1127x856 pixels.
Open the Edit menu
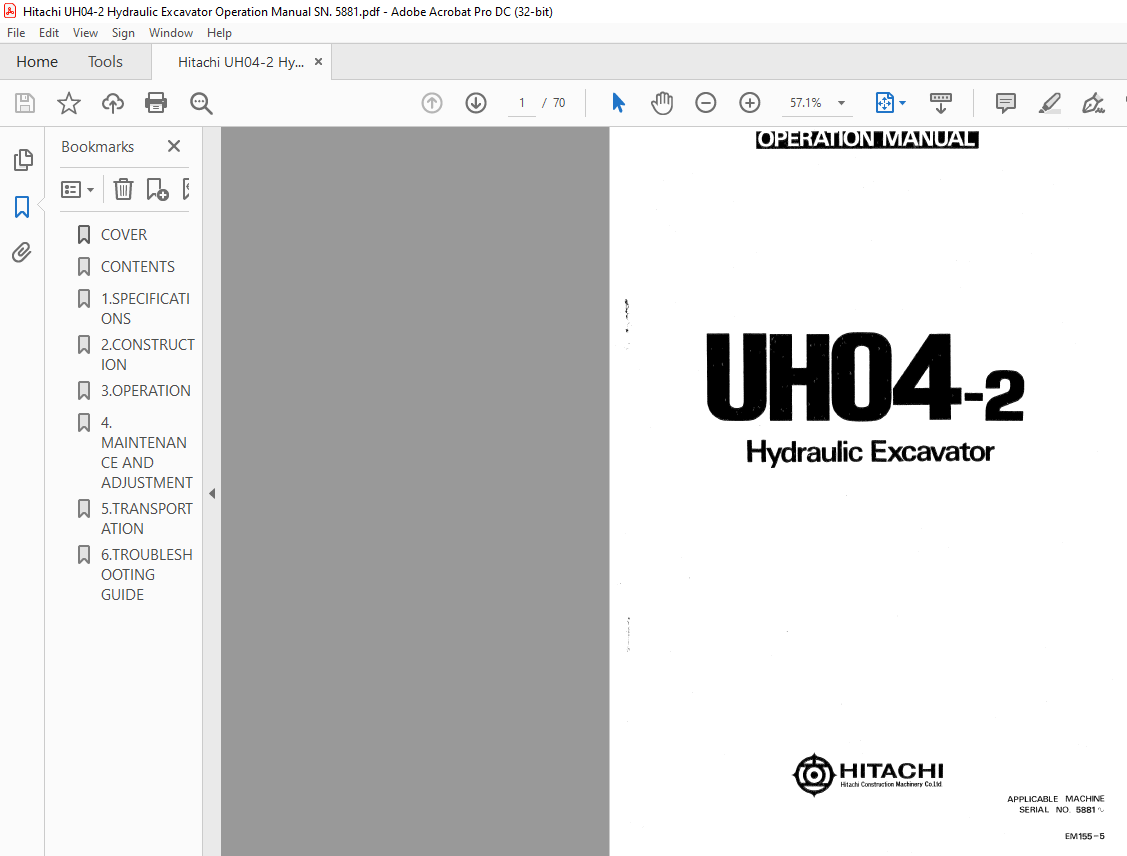49,33
